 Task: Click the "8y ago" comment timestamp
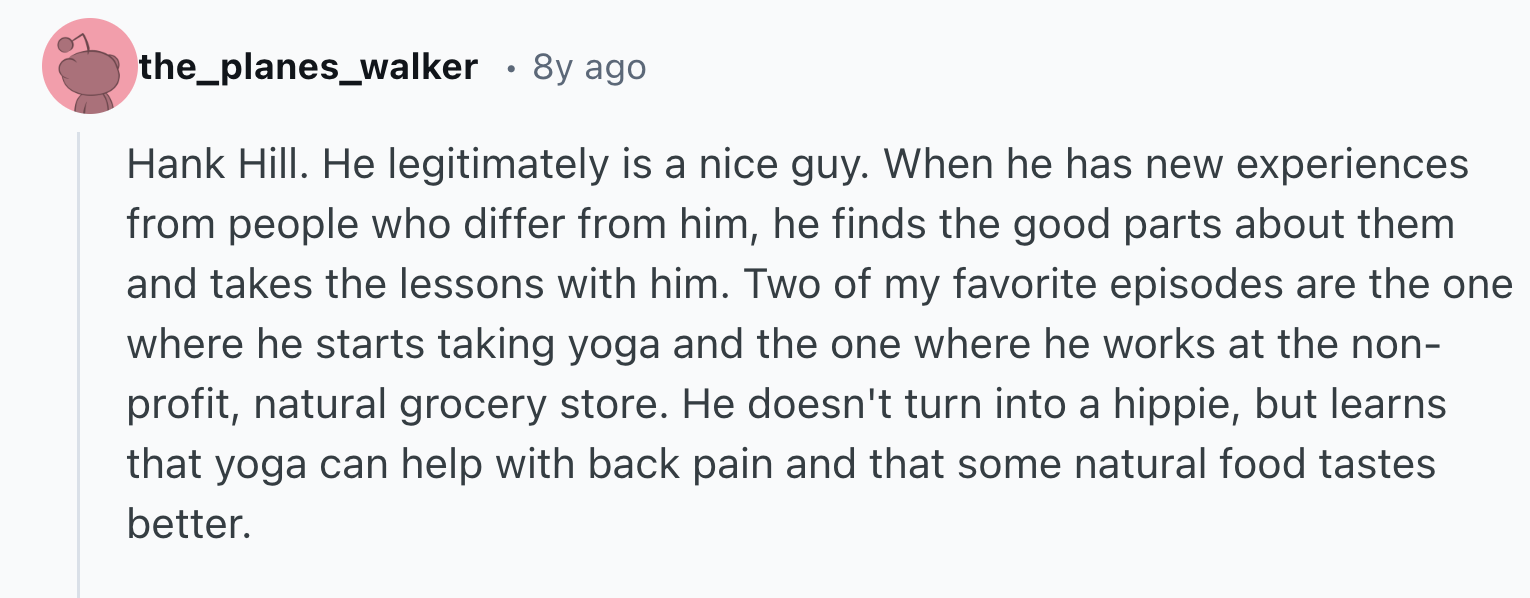pyautogui.click(x=590, y=67)
